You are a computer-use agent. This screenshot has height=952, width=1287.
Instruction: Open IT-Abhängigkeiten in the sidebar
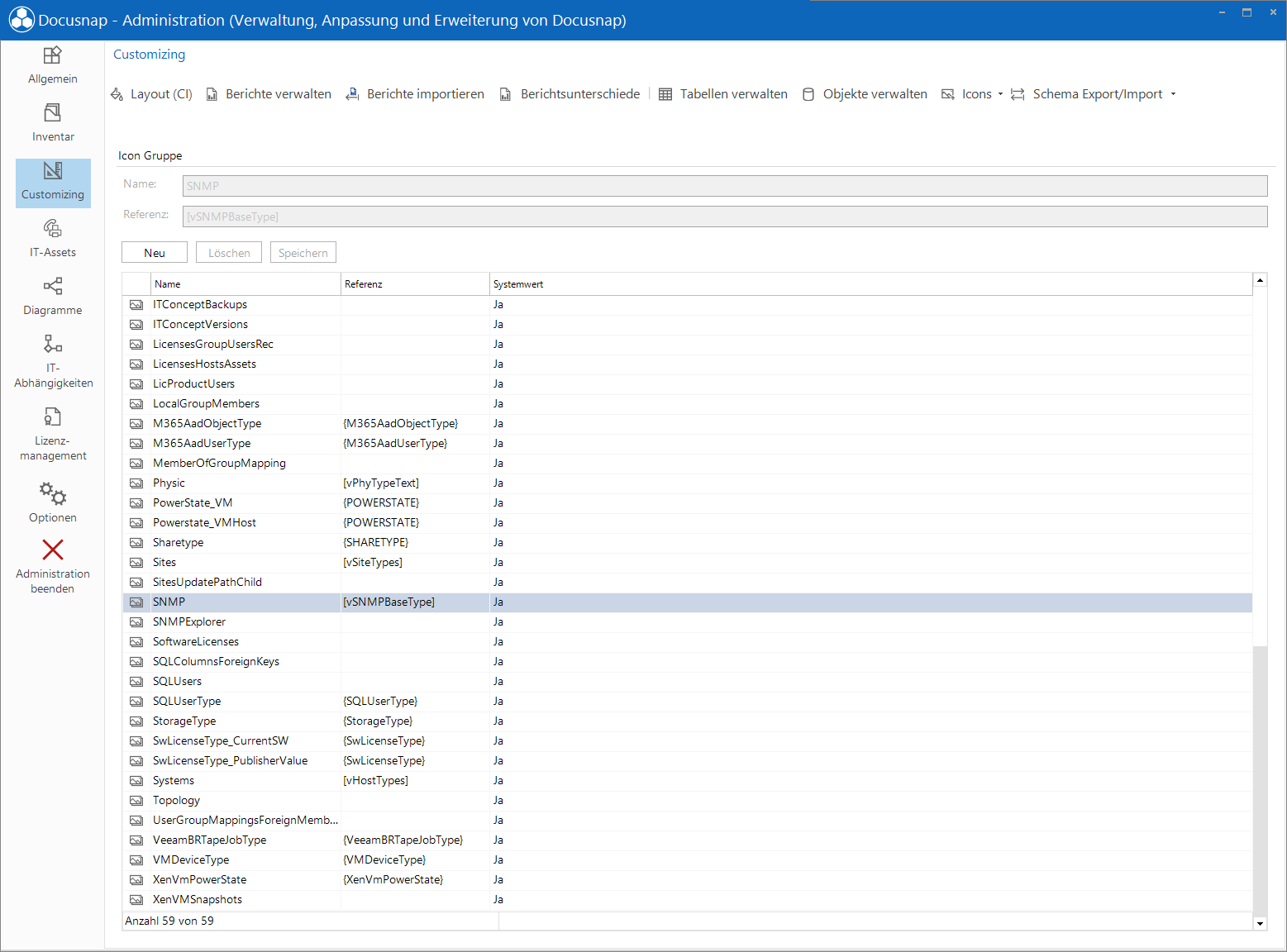point(53,361)
